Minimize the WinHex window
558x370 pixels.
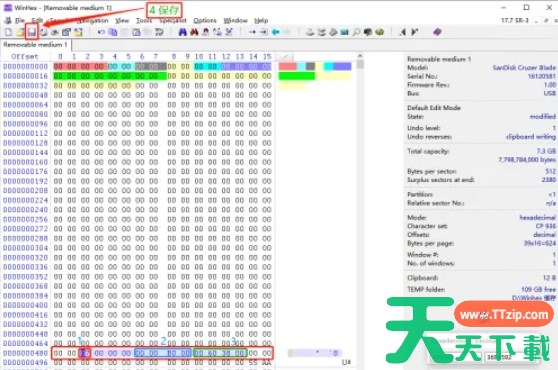[x=504, y=7]
